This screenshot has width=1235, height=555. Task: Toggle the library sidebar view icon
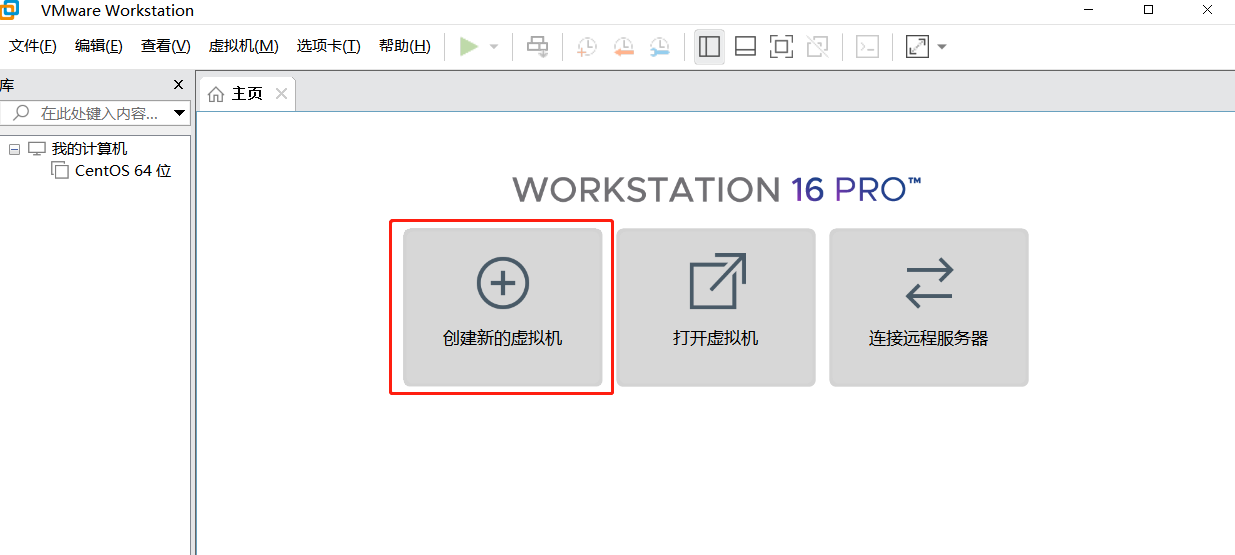tap(709, 46)
